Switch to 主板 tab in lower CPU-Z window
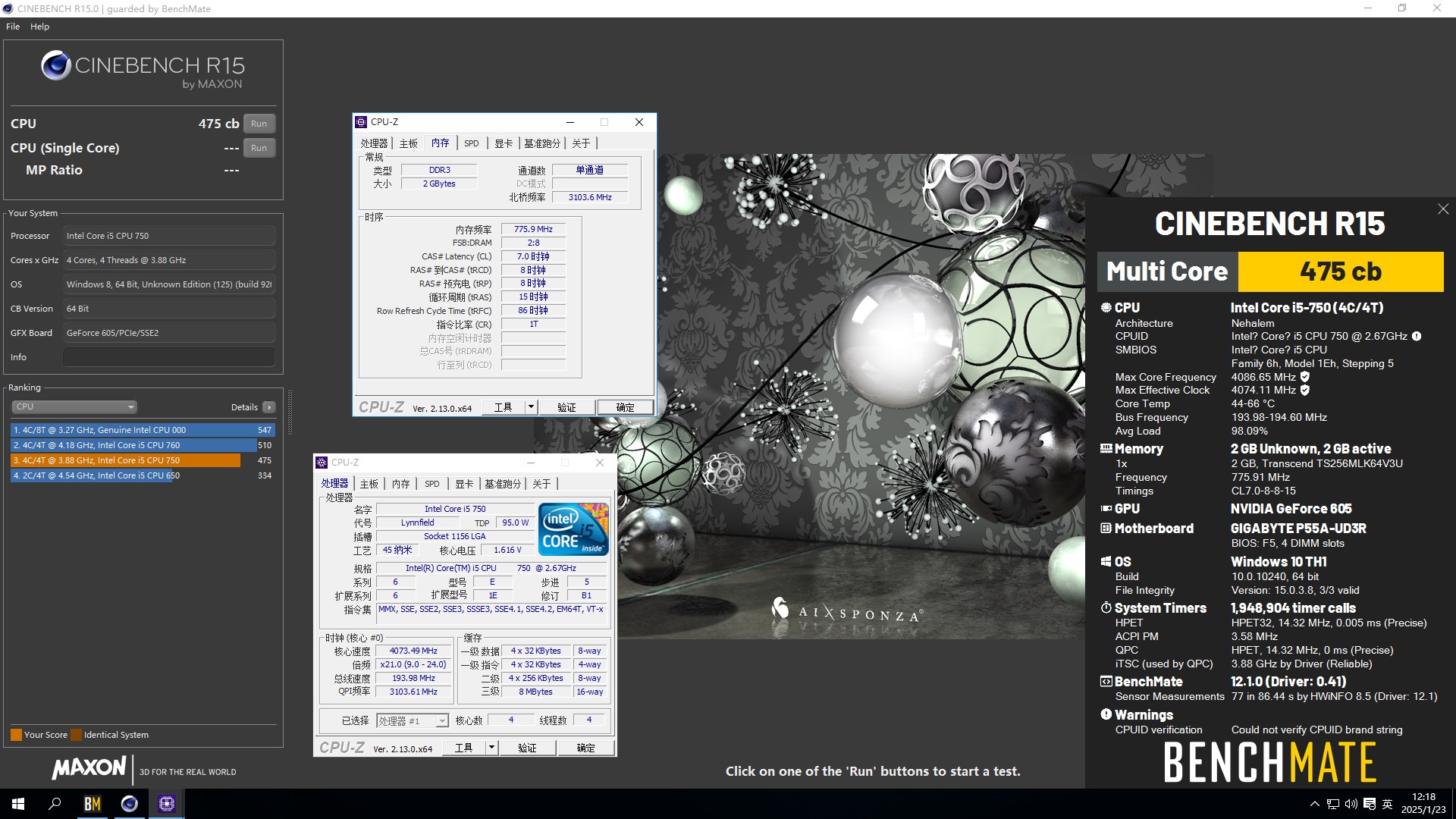The image size is (1456, 819). point(369,484)
